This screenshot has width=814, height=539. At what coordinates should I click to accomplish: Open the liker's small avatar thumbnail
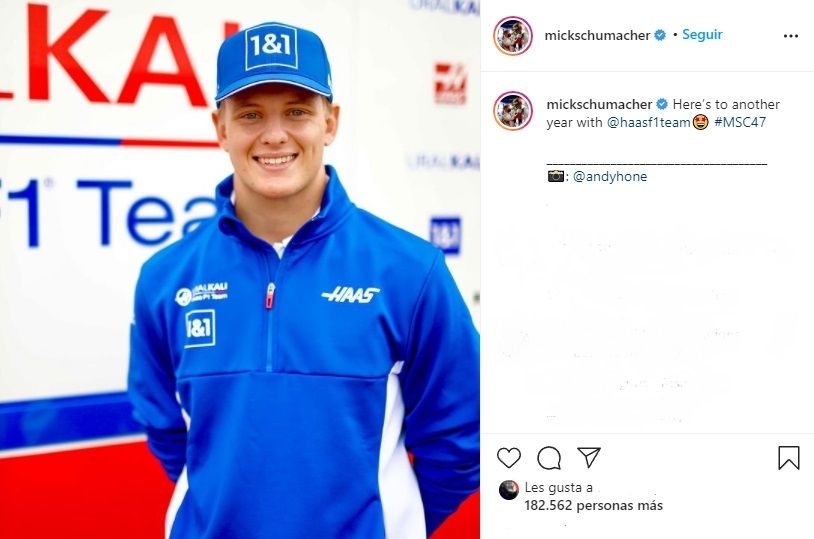pos(508,490)
